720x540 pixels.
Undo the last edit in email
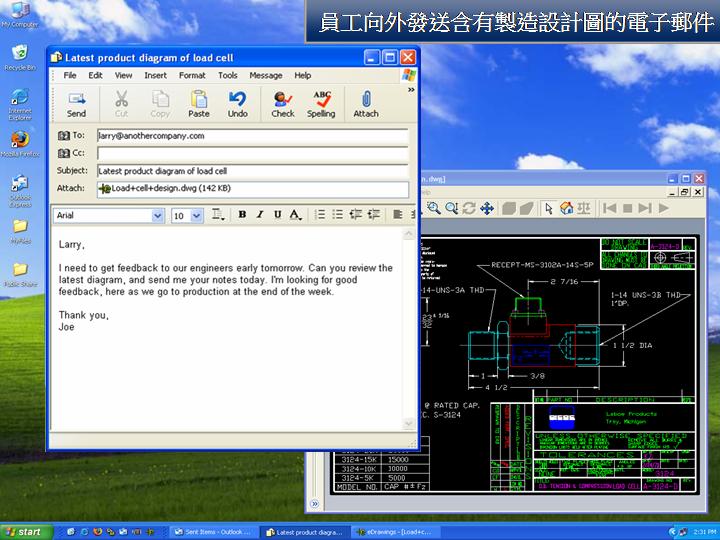click(x=237, y=105)
